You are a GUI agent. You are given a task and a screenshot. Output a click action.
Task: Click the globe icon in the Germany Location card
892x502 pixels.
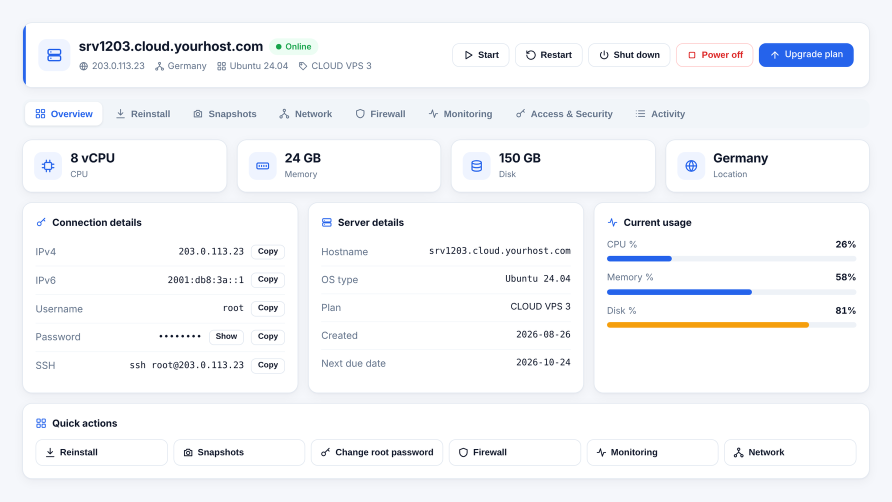(x=691, y=166)
